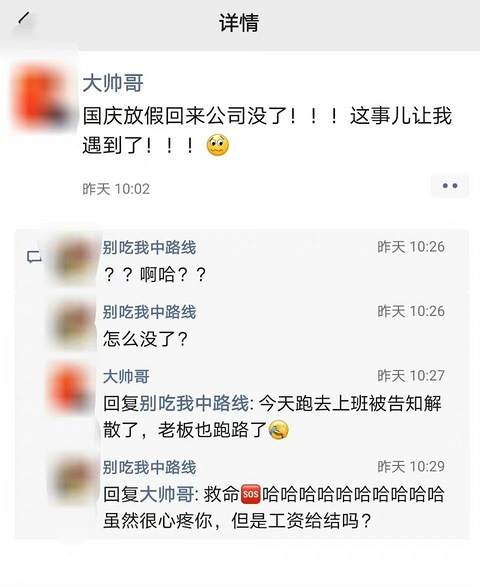Open 大帅哥 profile from post name
The height and width of the screenshot is (587, 480).
pos(113,83)
